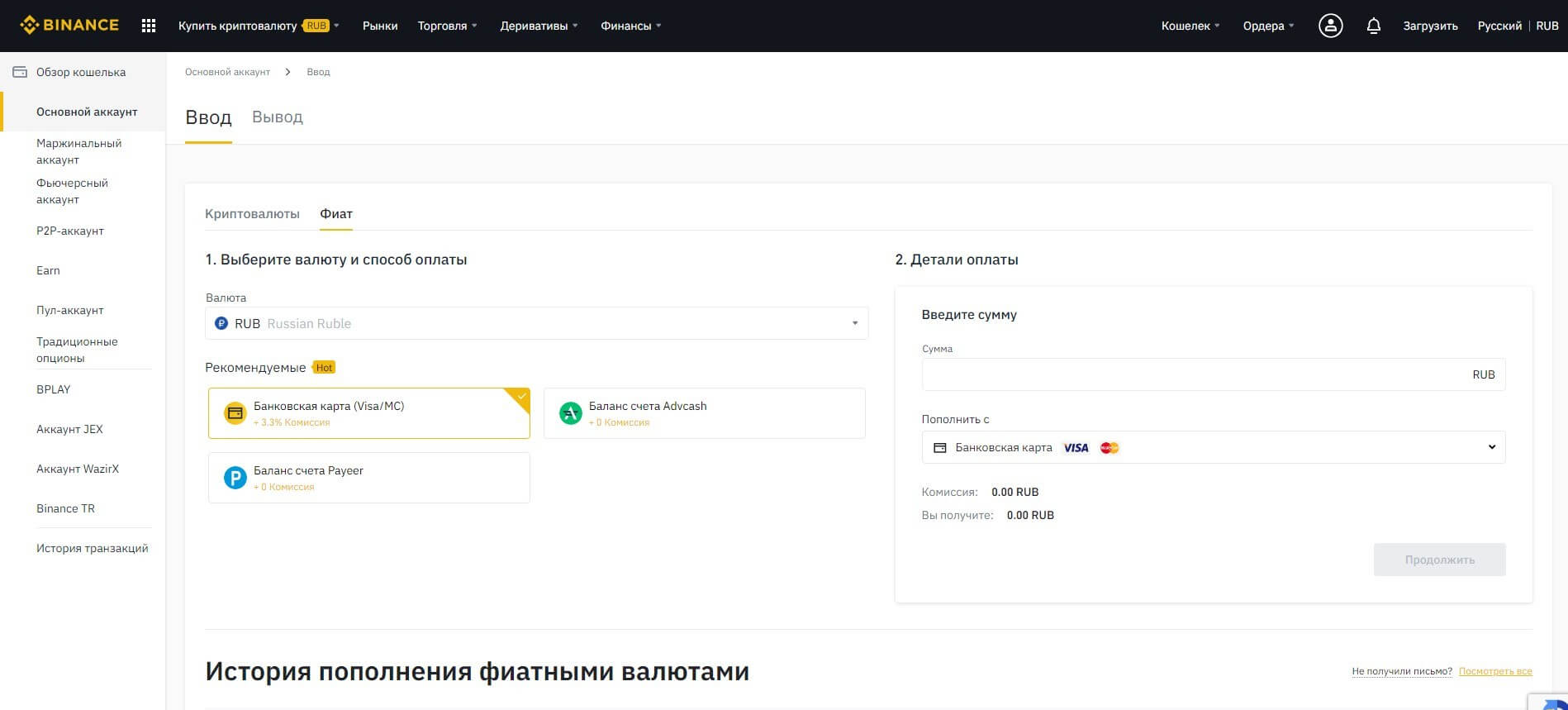
Task: Open the Рынки menu item
Action: [380, 26]
